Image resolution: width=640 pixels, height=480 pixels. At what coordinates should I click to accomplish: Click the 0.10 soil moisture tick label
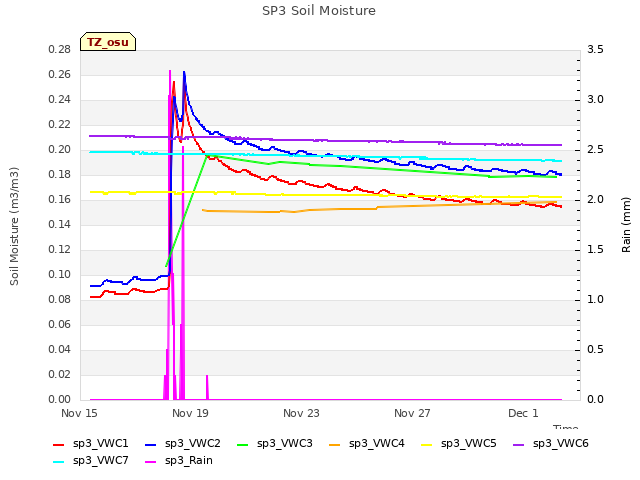click(x=60, y=274)
